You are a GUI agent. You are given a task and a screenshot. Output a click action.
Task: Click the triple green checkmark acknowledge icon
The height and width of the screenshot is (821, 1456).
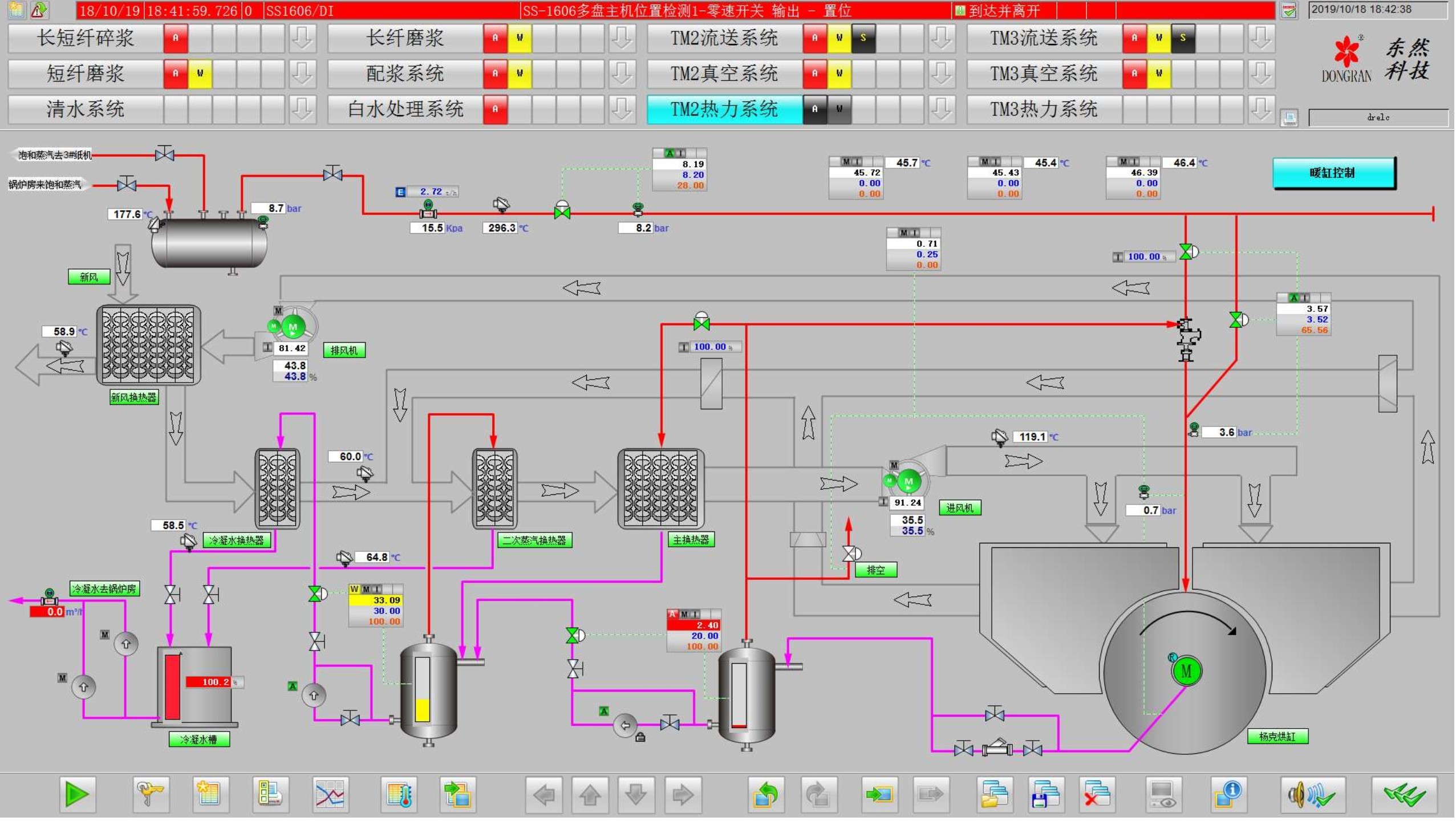[x=1404, y=795]
